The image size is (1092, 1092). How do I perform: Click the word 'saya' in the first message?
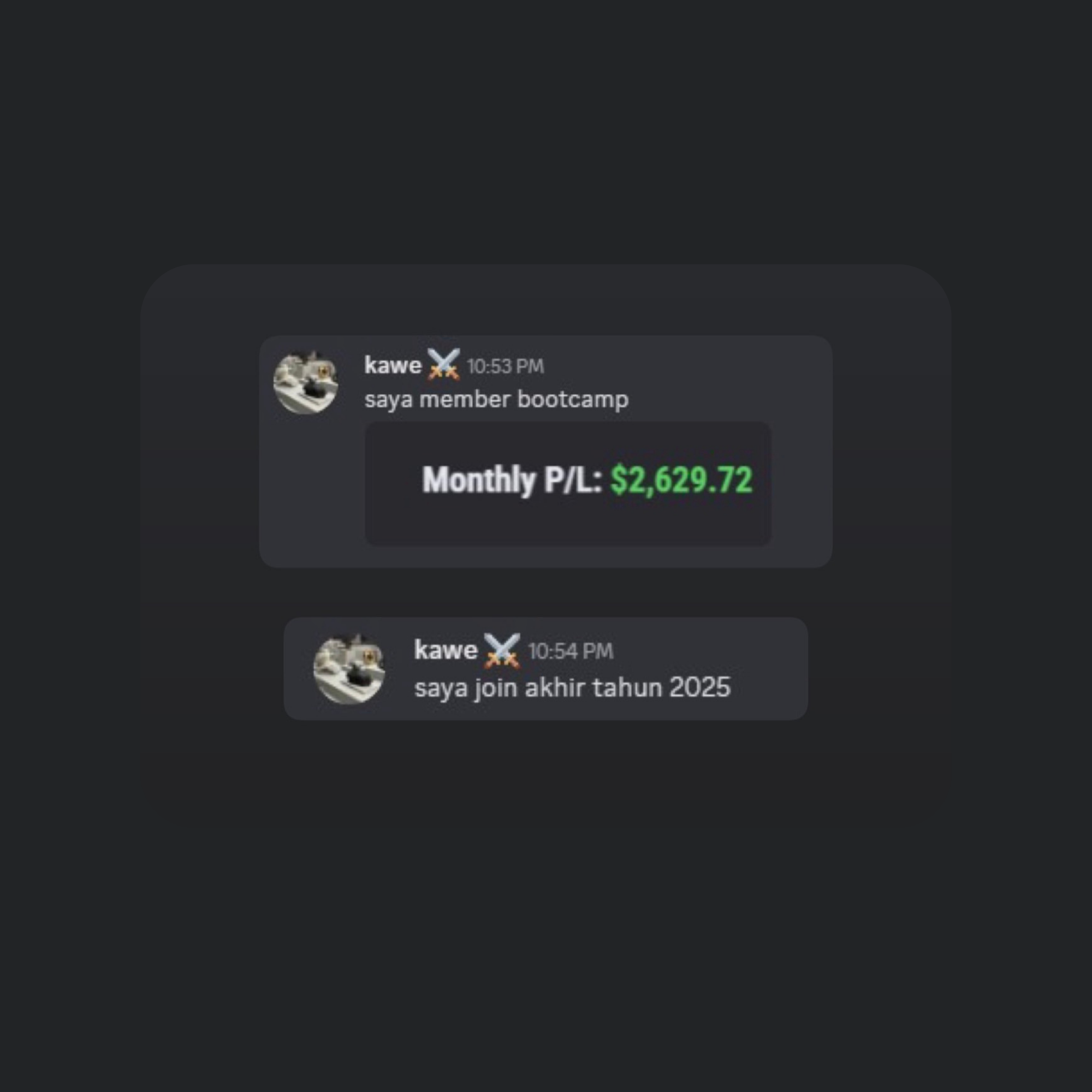pos(388,401)
